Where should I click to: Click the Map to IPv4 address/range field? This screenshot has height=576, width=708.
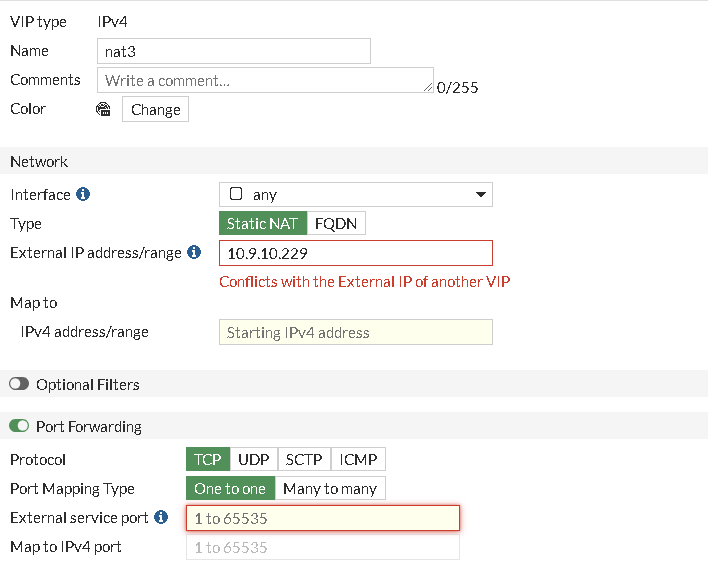(355, 333)
